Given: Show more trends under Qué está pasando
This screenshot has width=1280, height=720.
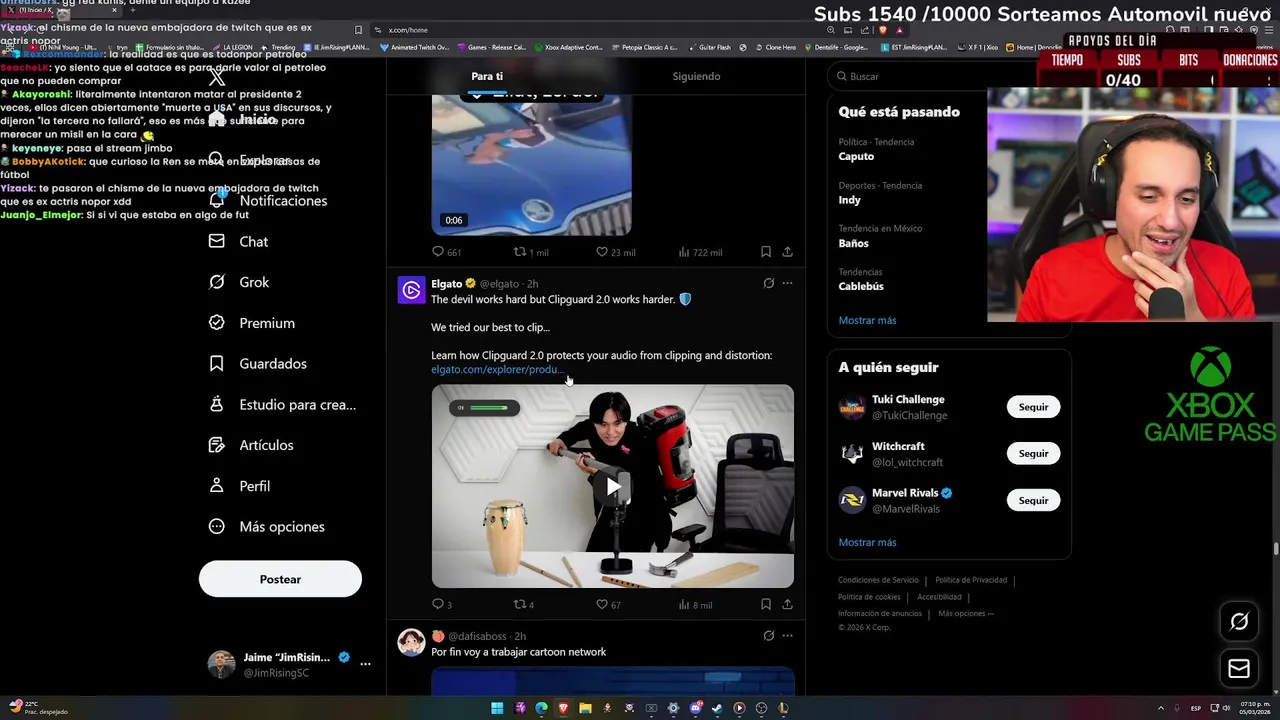Looking at the screenshot, I should (x=867, y=320).
